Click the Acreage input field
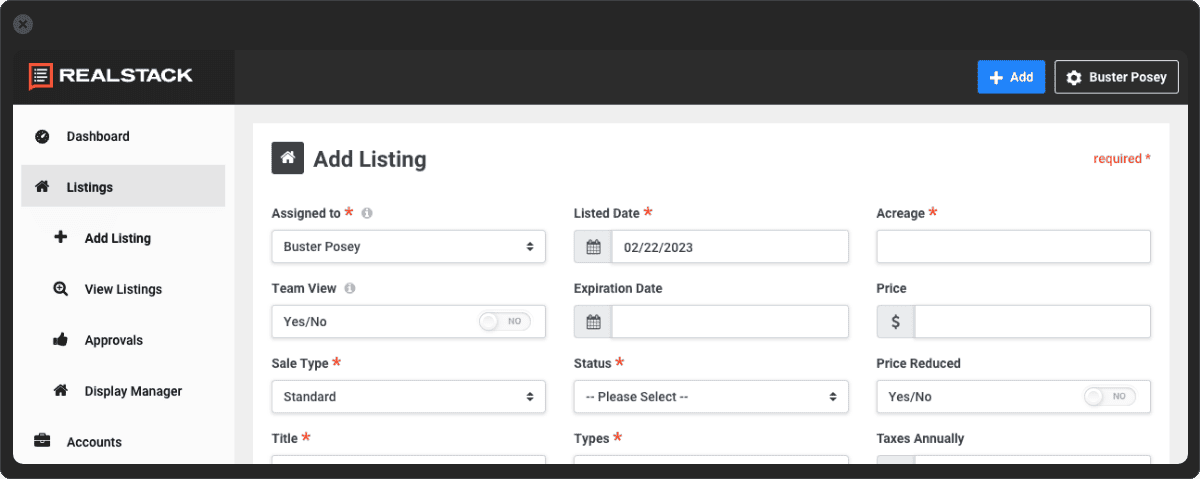Viewport: 1200px width, 479px height. (1013, 247)
